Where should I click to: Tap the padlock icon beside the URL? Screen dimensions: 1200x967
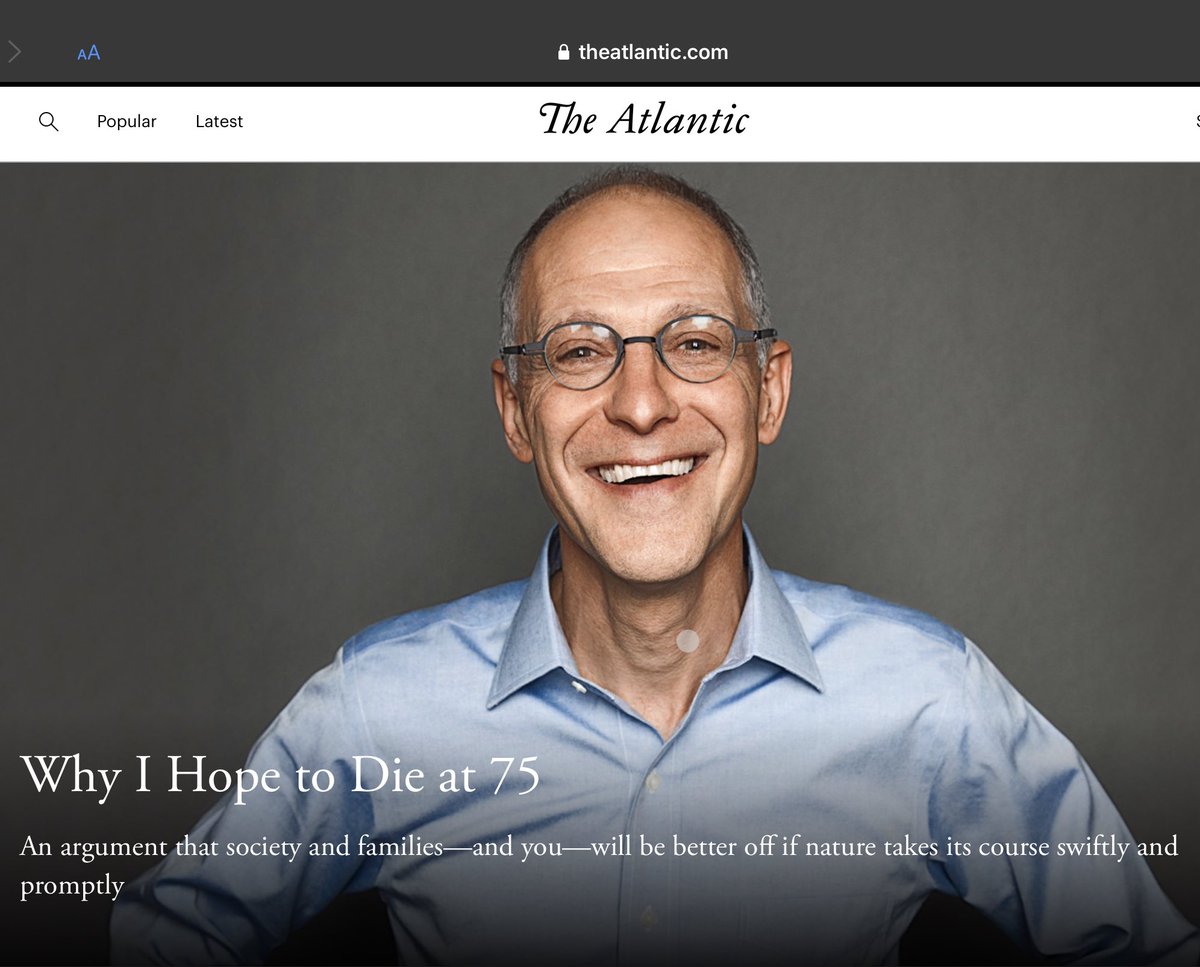click(564, 52)
